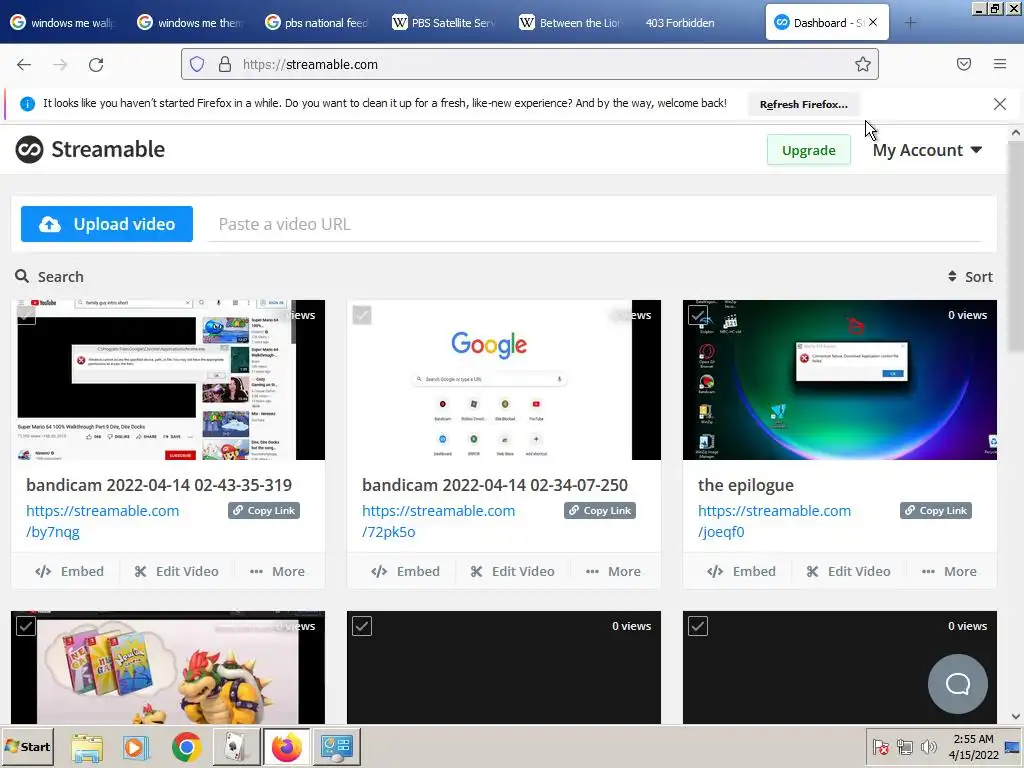This screenshot has height=768, width=1024.
Task: Open the Control Panel taskbar icon
Action: coord(337,747)
